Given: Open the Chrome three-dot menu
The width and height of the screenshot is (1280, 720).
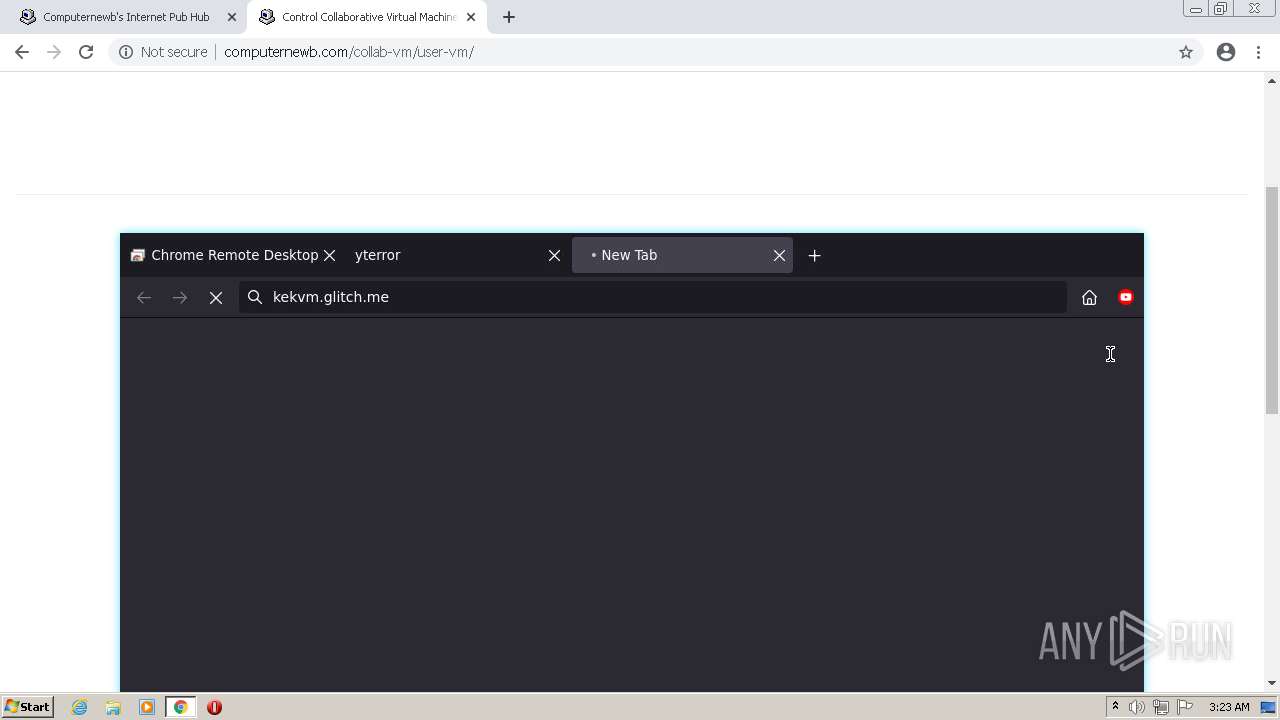Looking at the screenshot, I should (1259, 52).
